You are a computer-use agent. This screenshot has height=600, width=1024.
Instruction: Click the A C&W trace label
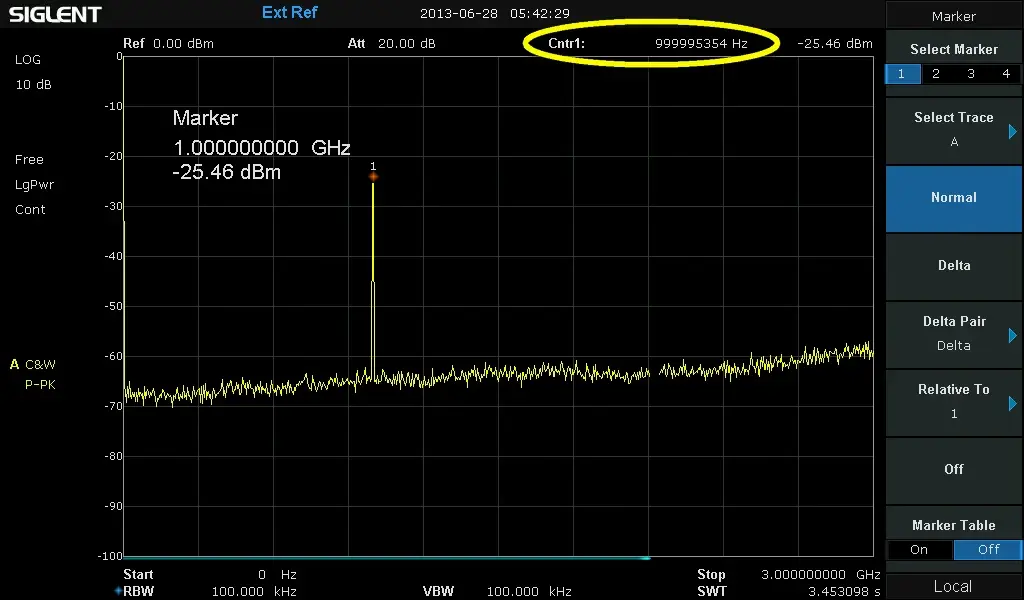(33, 364)
